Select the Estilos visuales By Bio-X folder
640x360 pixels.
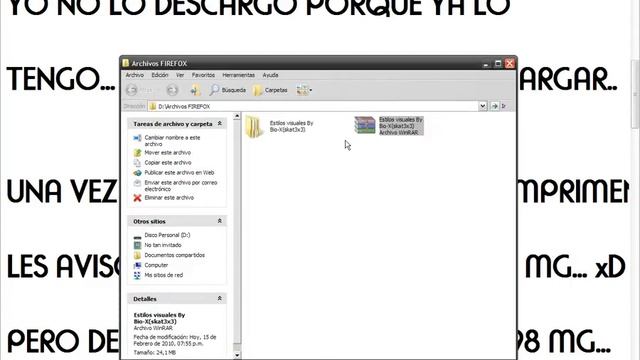[x=280, y=126]
